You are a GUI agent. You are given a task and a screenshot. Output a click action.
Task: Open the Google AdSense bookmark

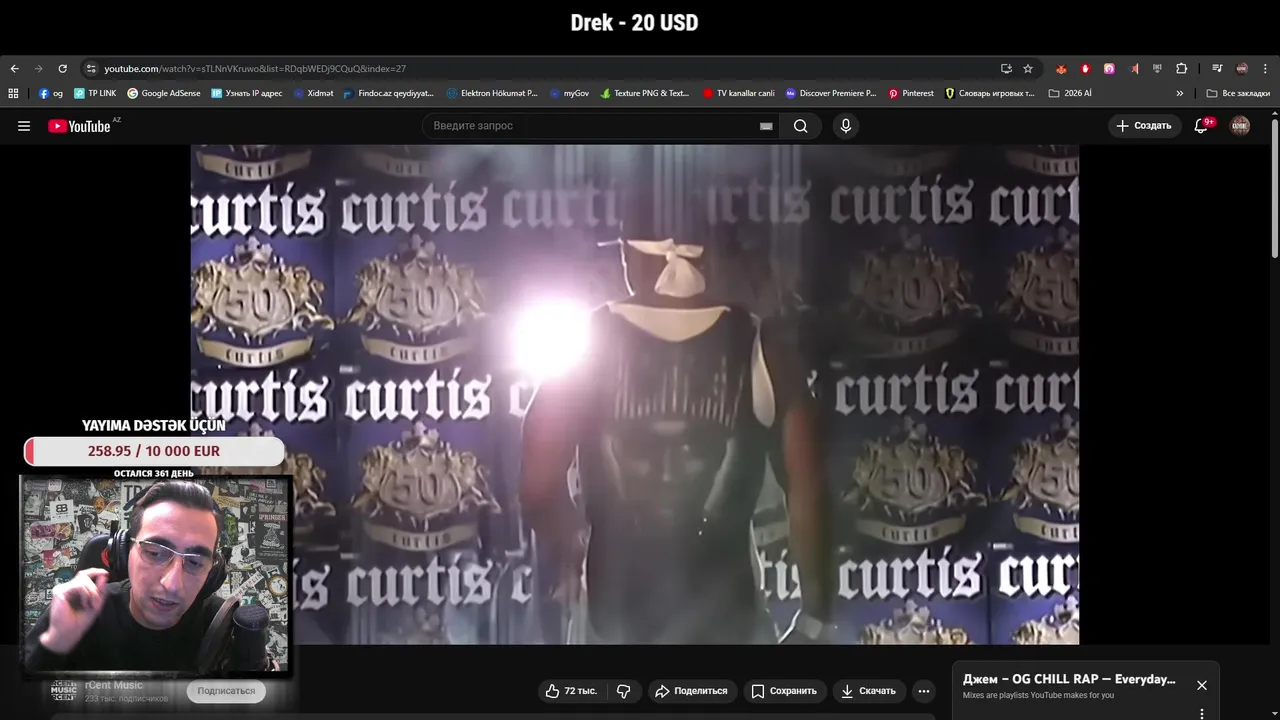point(164,93)
